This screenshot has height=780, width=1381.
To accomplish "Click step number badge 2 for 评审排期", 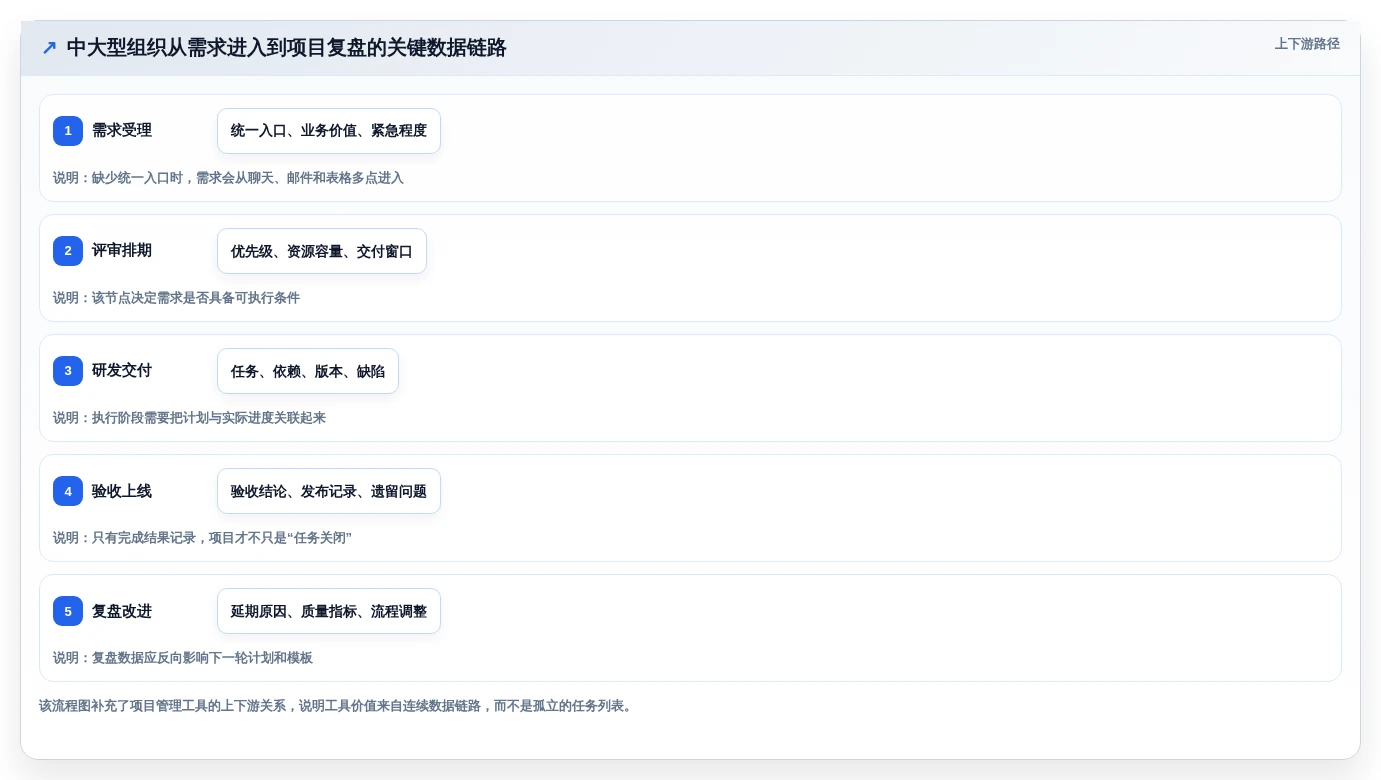I will (x=68, y=251).
